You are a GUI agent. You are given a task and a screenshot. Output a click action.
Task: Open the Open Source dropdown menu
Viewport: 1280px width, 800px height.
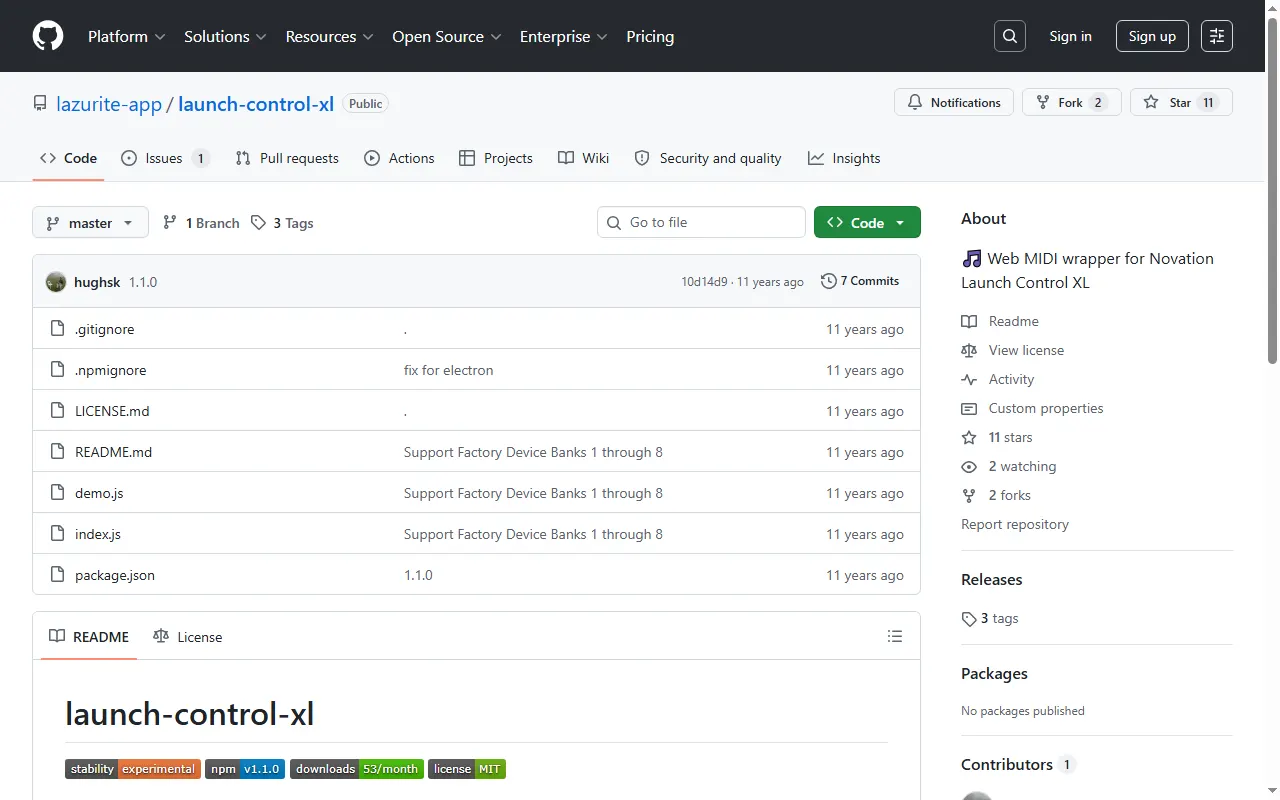click(x=447, y=36)
